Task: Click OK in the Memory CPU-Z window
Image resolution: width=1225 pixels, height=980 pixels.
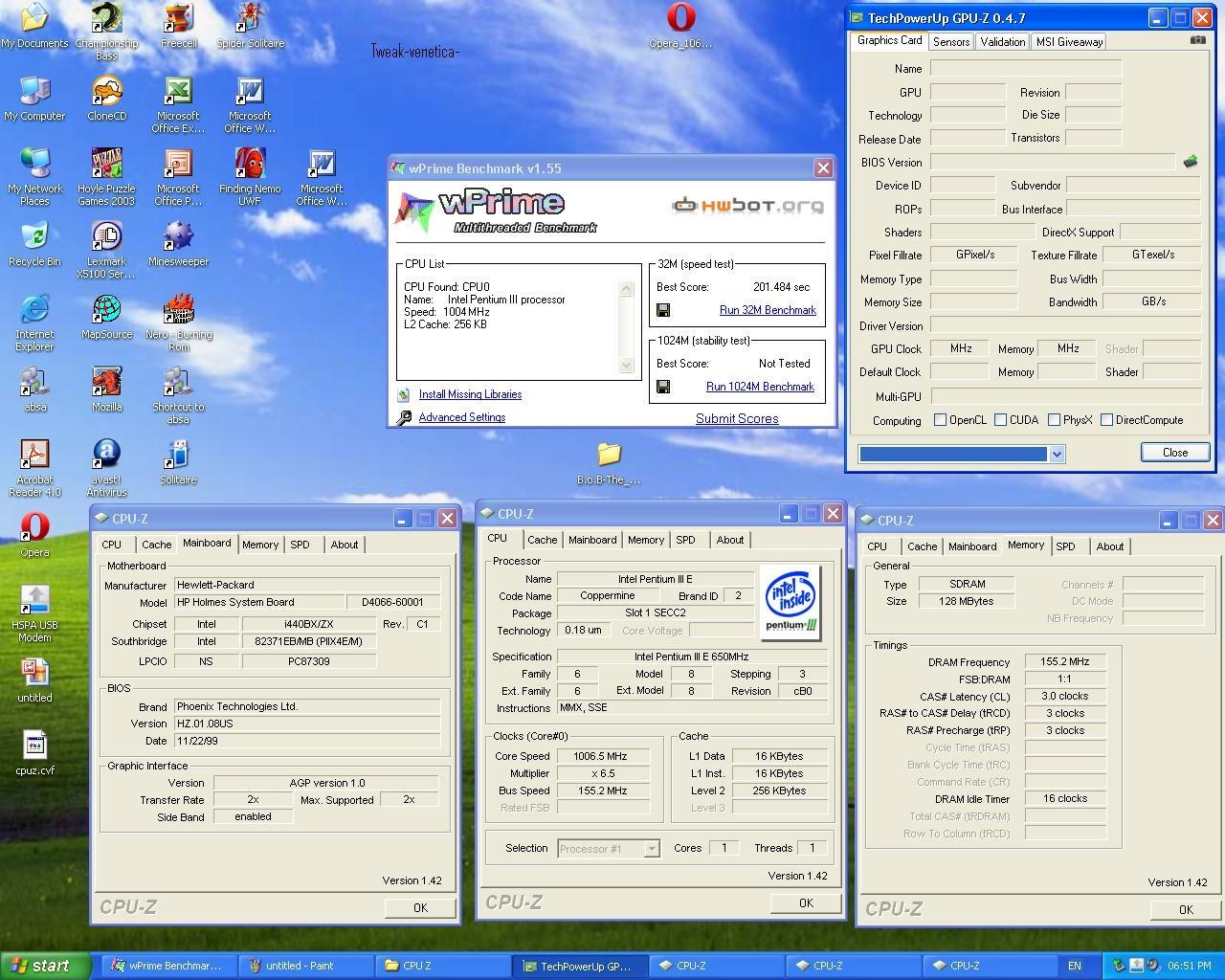Action: (1186, 909)
